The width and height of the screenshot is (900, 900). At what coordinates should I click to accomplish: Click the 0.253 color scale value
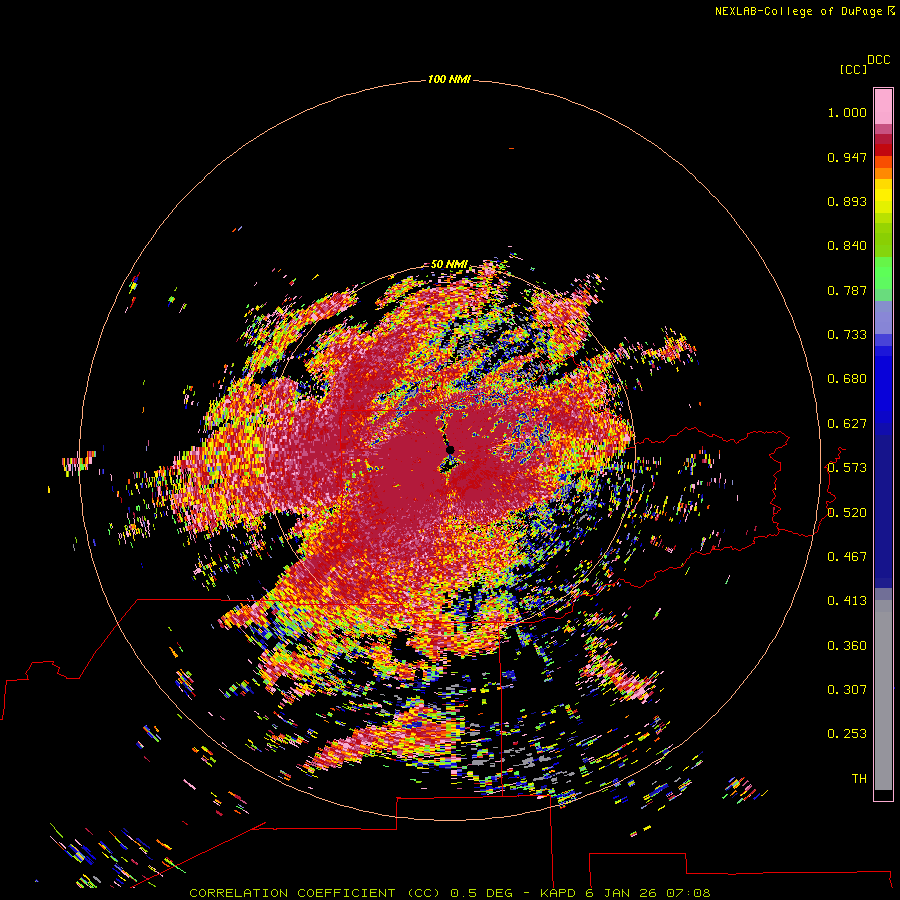tap(847, 734)
